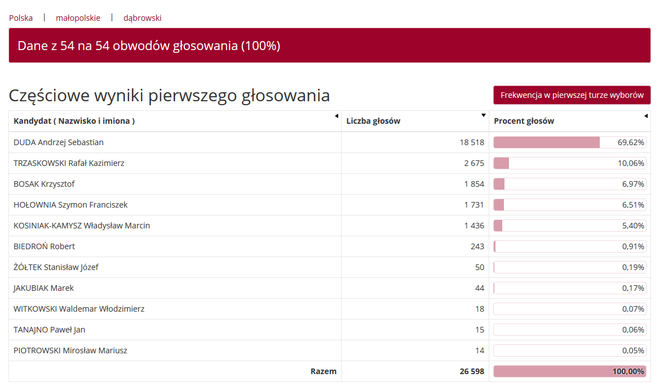Viewport: 664px width, 391px height.
Task: Click Częściowe wyniki pierwszego głosowania heading
Action: 169,96
